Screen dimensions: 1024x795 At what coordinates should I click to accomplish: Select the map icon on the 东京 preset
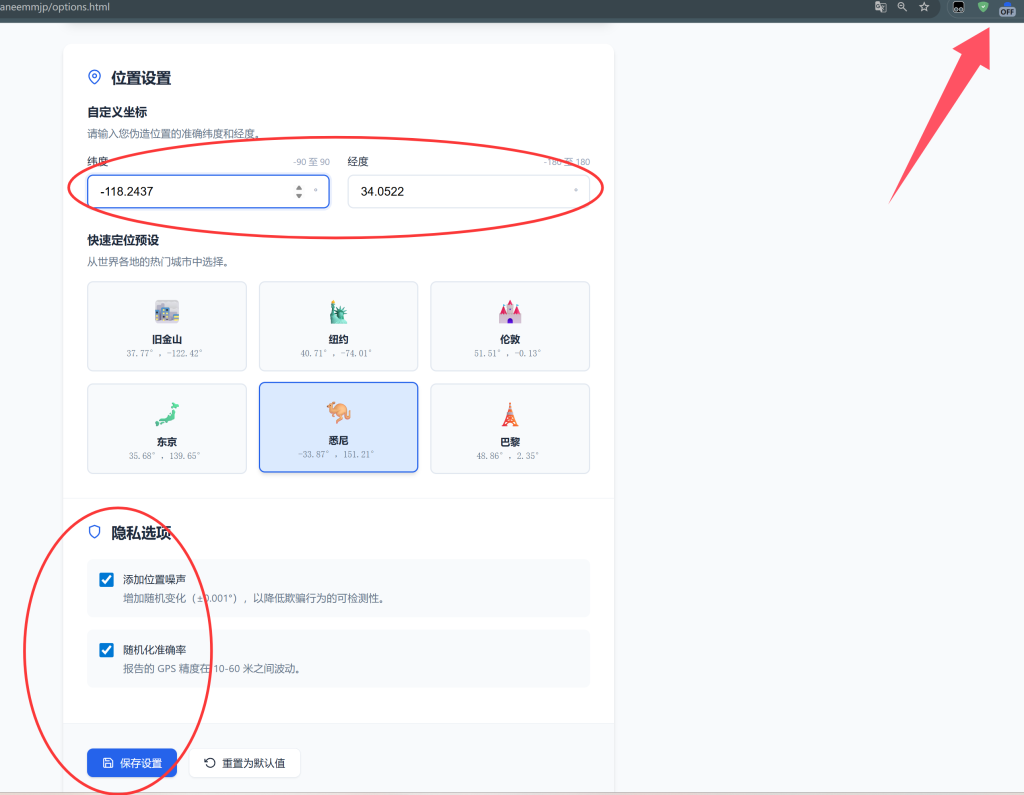click(x=166, y=412)
